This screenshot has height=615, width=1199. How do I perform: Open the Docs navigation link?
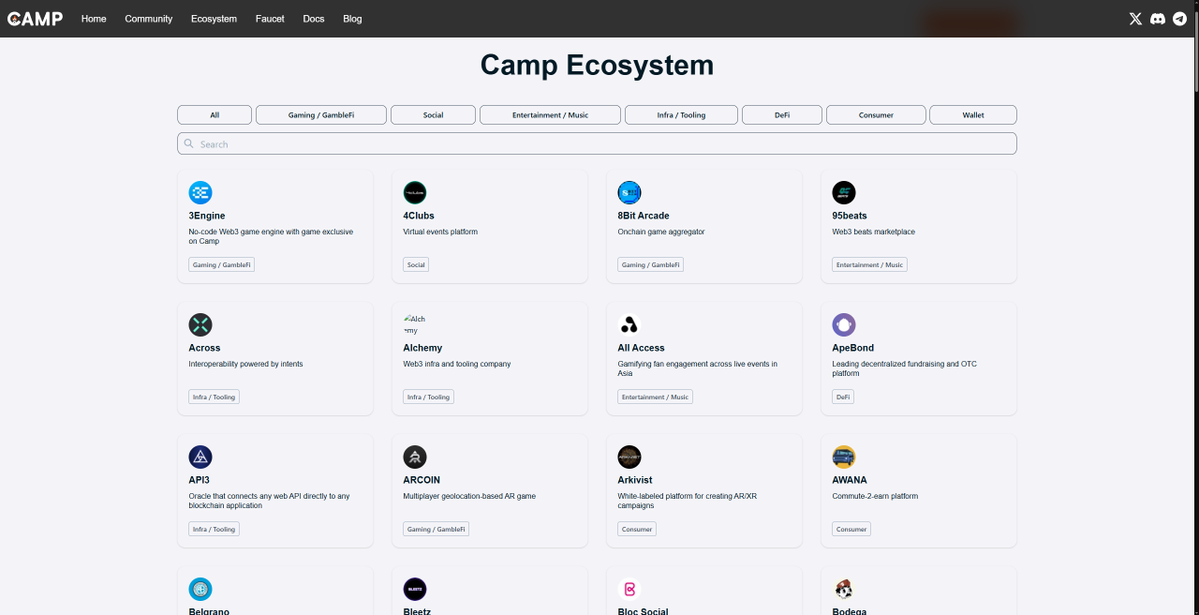(313, 19)
